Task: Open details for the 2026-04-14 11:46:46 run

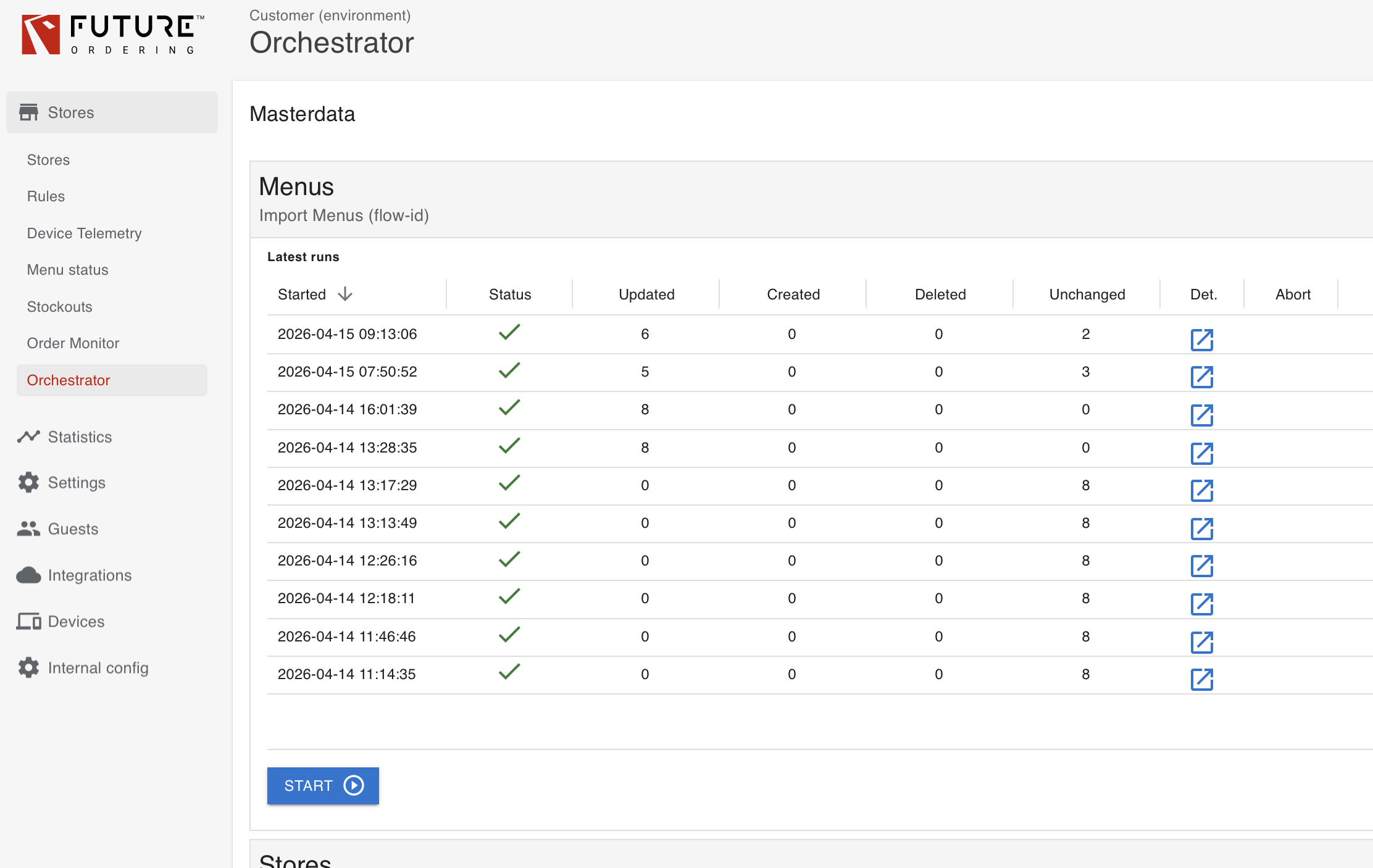Action: (x=1201, y=642)
